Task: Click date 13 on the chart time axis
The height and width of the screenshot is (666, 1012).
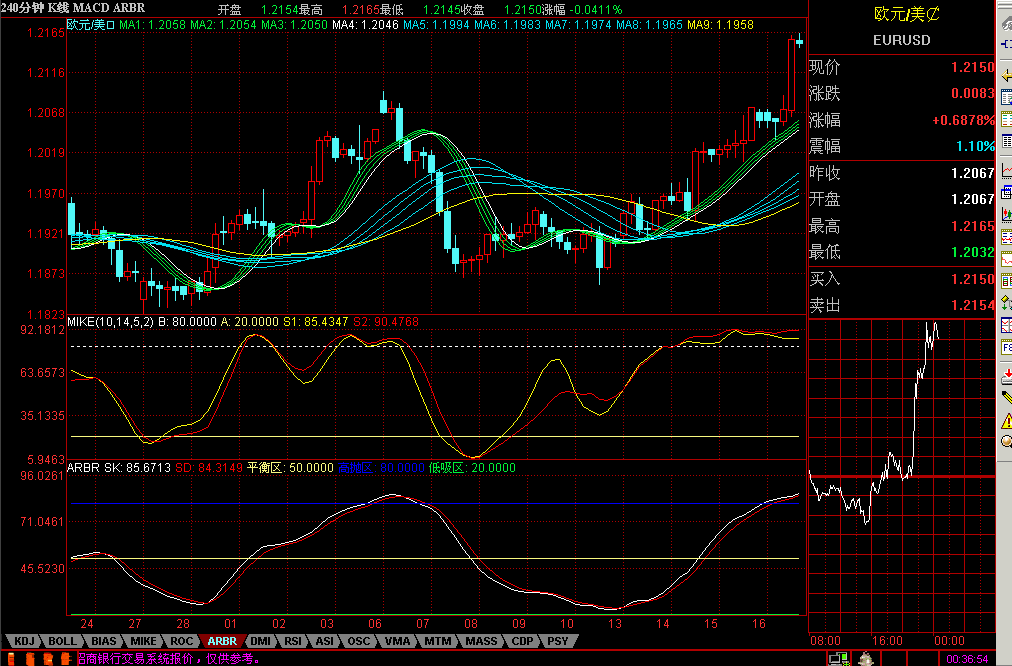Action: click(615, 624)
